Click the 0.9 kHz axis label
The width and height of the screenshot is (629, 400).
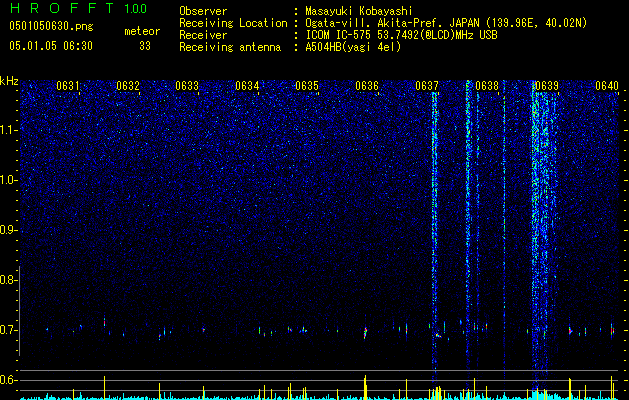tap(8, 230)
